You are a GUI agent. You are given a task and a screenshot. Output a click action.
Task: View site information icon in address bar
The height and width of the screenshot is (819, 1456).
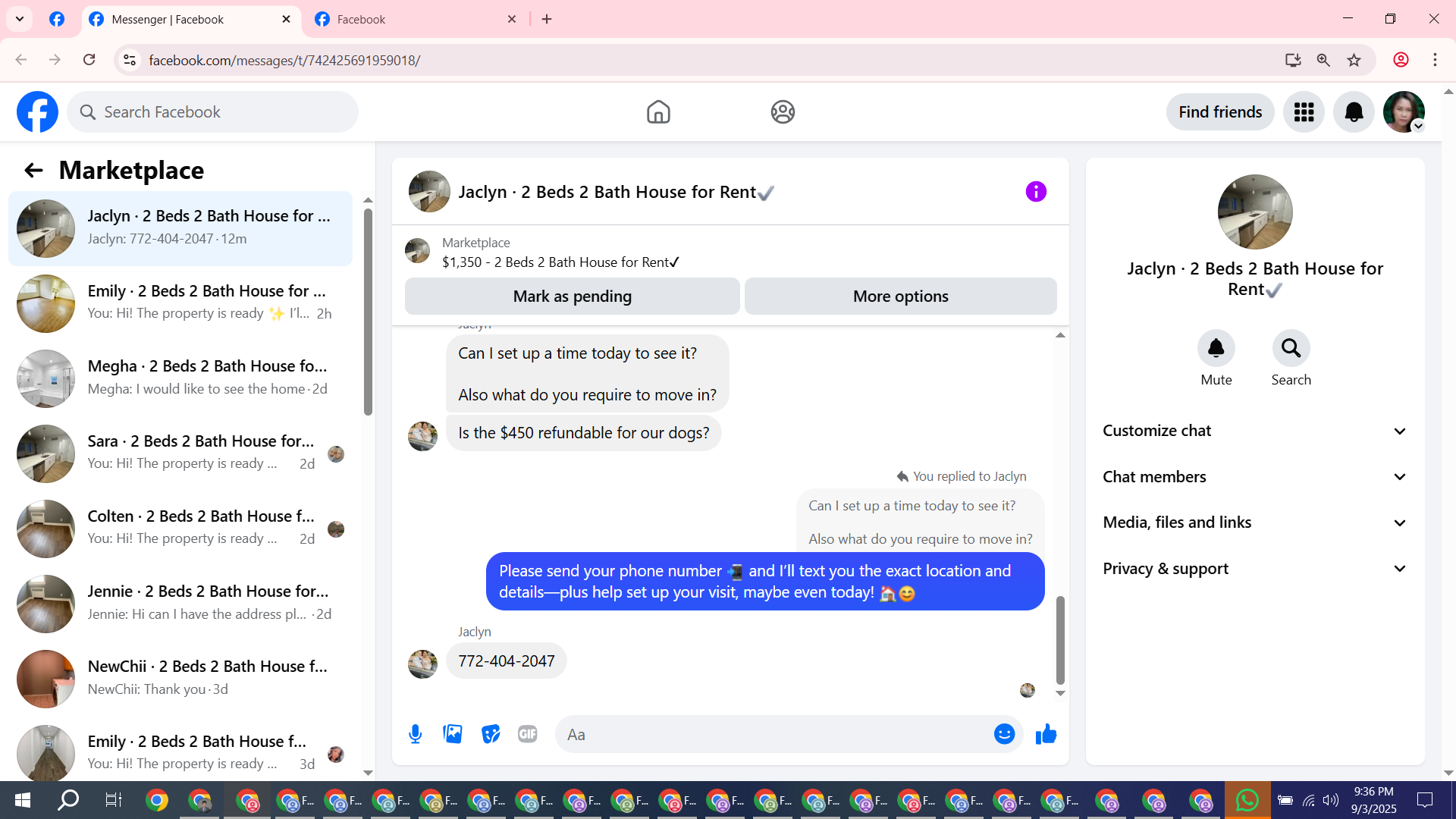click(x=130, y=60)
